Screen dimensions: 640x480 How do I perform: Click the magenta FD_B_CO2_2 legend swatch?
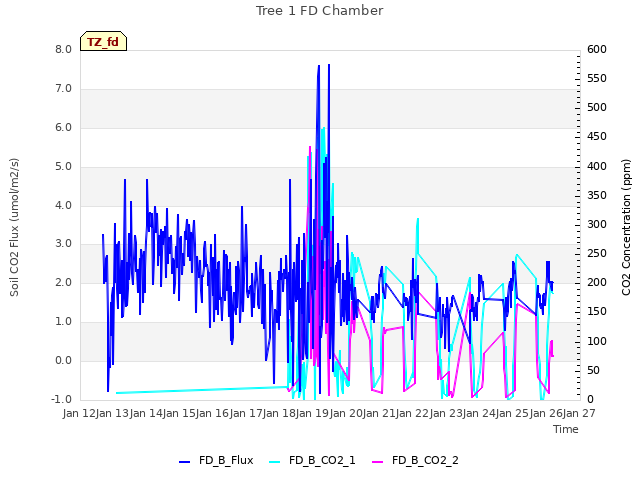378,462
